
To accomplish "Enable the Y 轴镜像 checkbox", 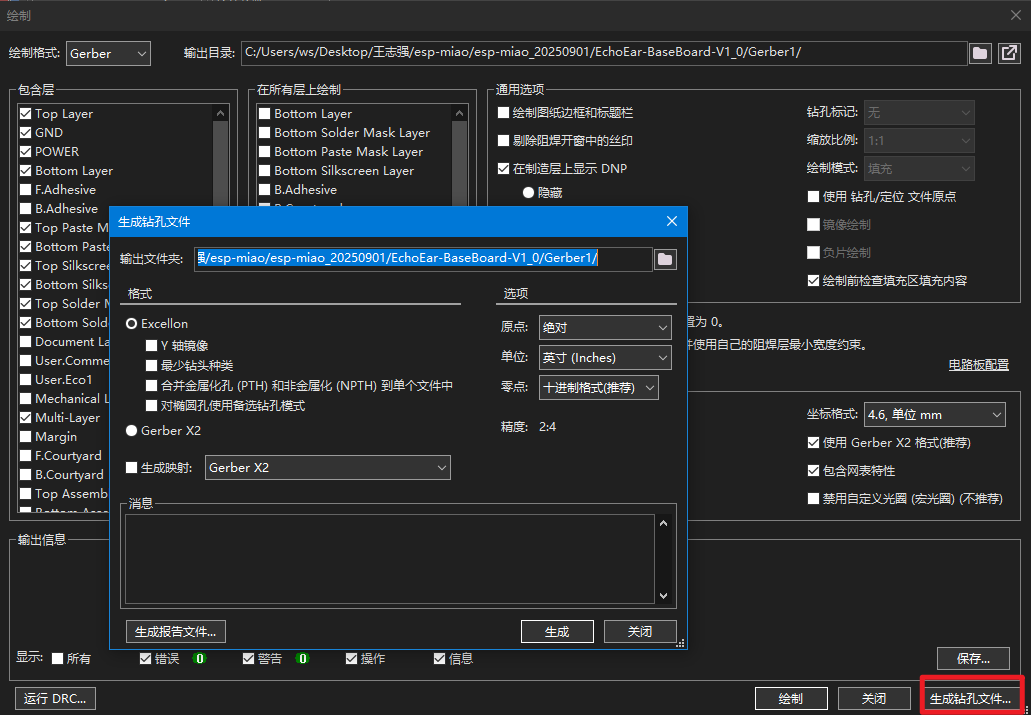I will click(152, 346).
